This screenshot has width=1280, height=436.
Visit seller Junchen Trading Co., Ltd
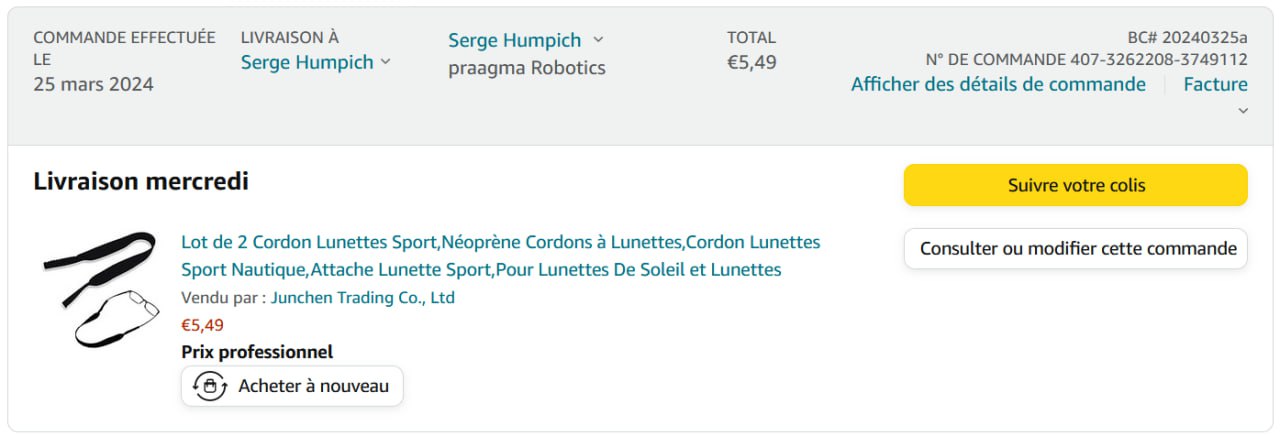363,298
